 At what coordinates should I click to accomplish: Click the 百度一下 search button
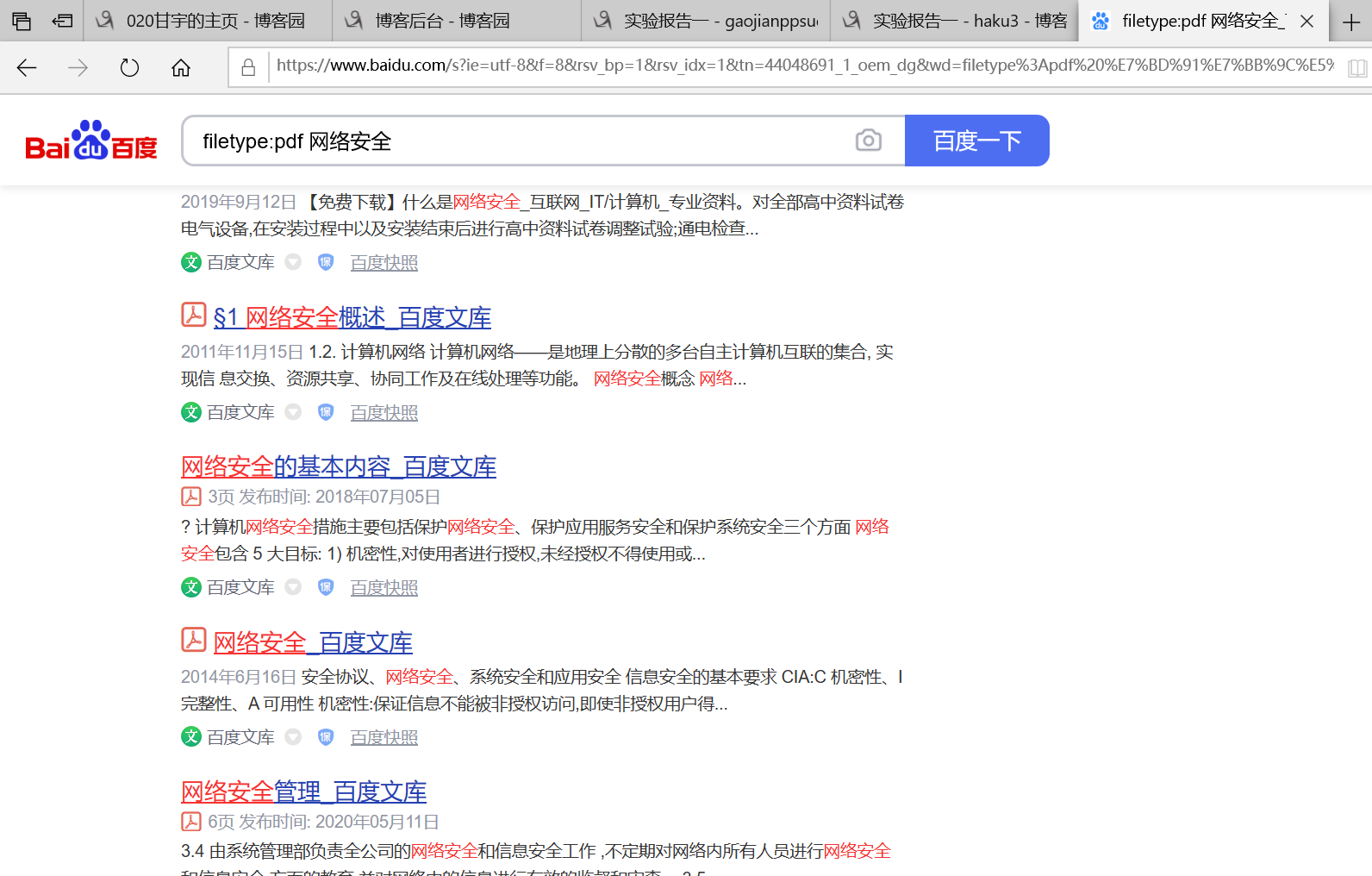pyautogui.click(x=977, y=141)
